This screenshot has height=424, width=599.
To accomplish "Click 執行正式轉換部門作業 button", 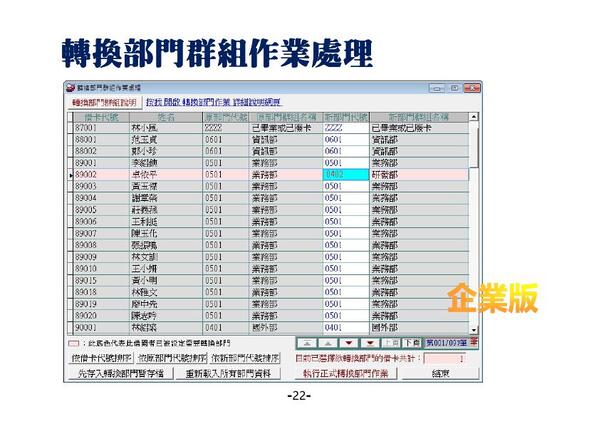I will pyautogui.click(x=346, y=373).
